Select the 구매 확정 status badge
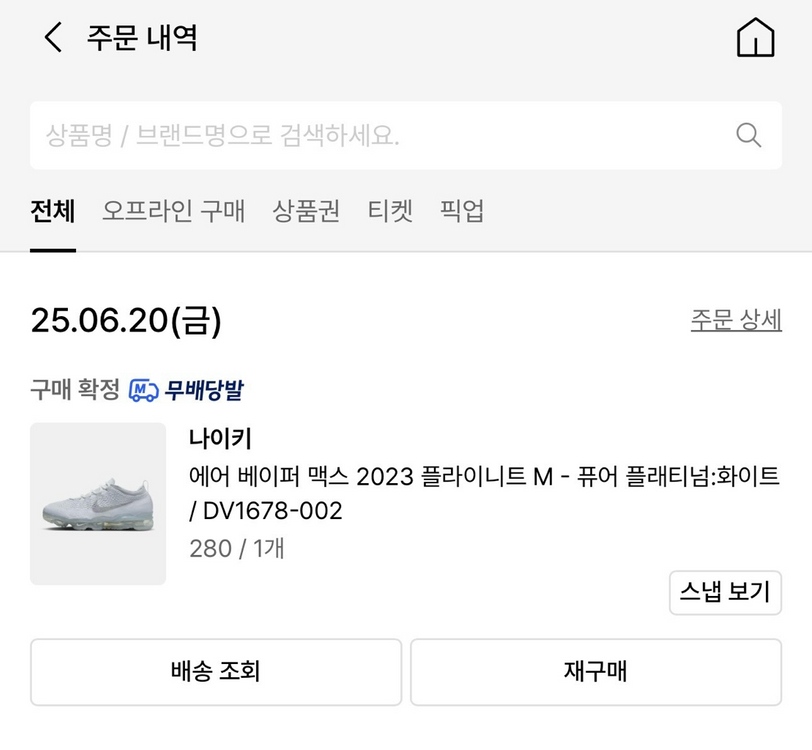 [65, 391]
